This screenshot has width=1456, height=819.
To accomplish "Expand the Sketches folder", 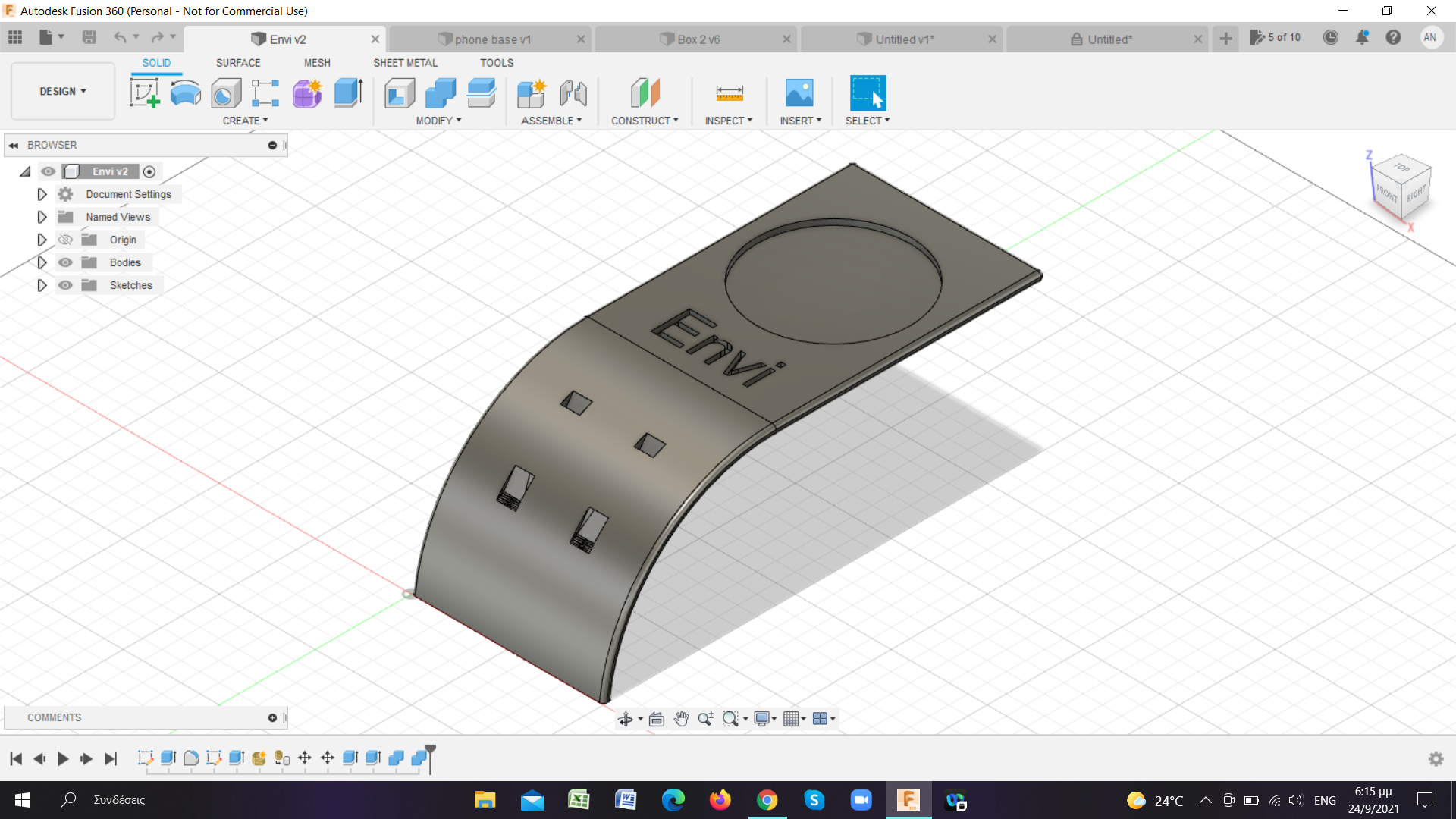I will point(42,285).
